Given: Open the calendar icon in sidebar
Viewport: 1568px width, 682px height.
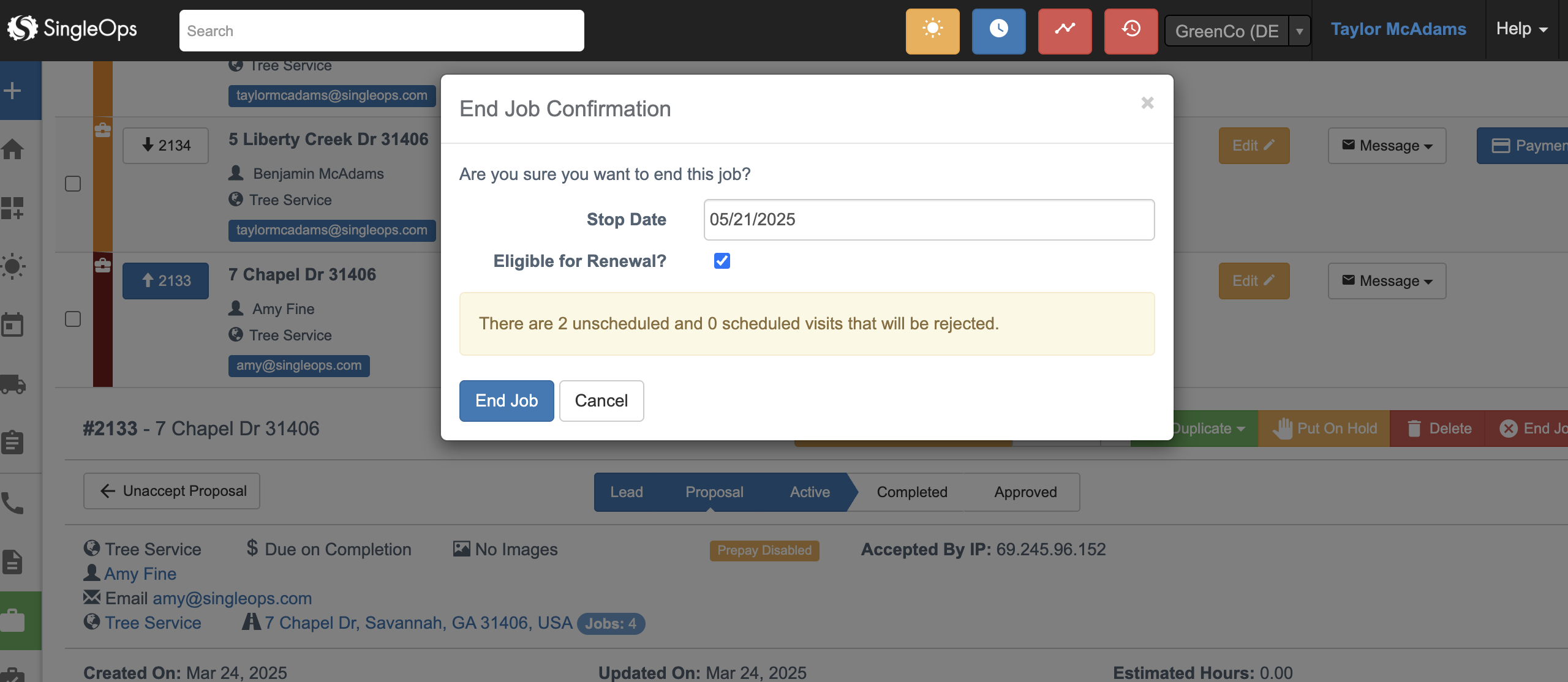Looking at the screenshot, I should click(13, 324).
